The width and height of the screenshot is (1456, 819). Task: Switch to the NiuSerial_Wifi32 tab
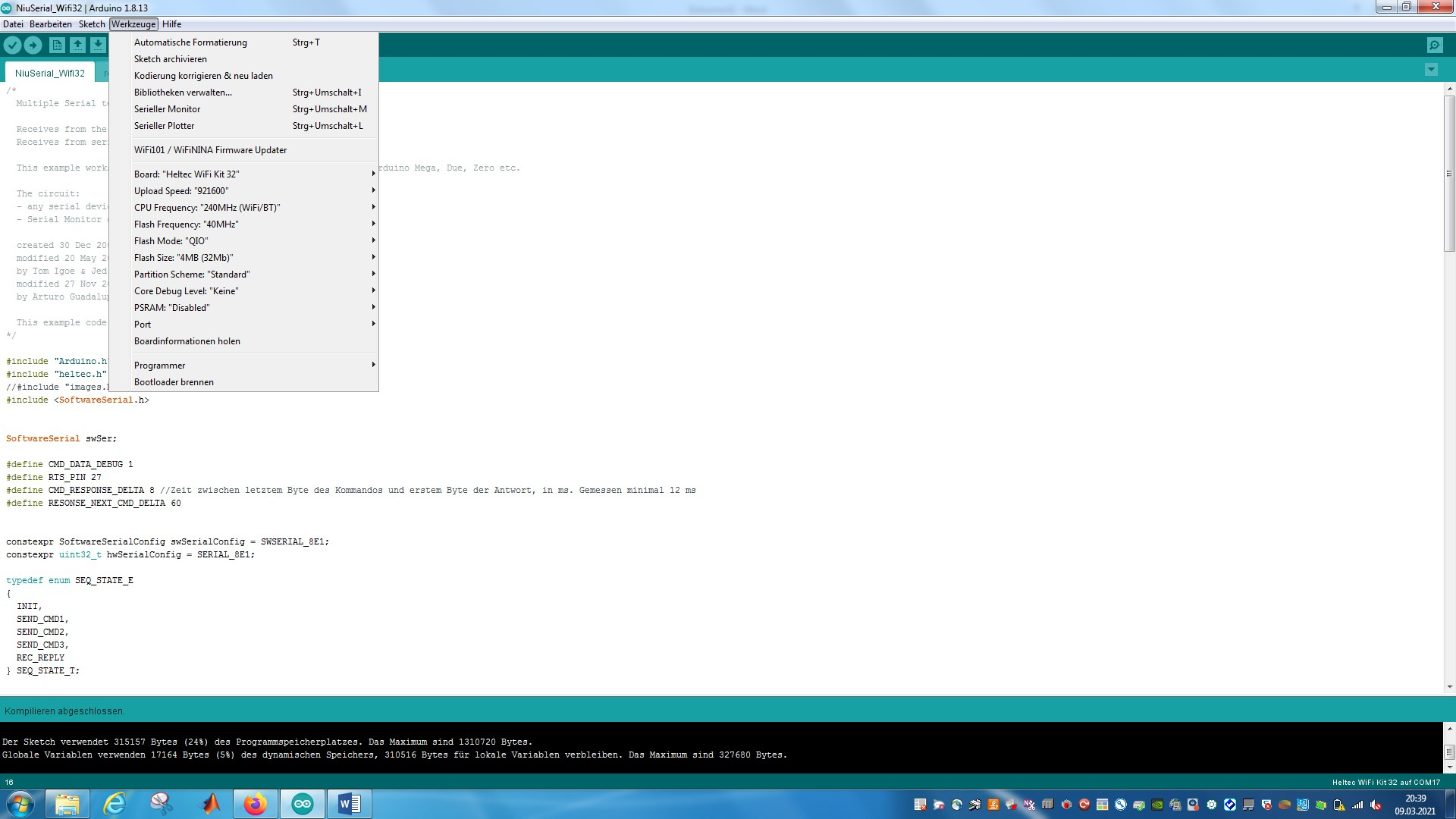50,74
